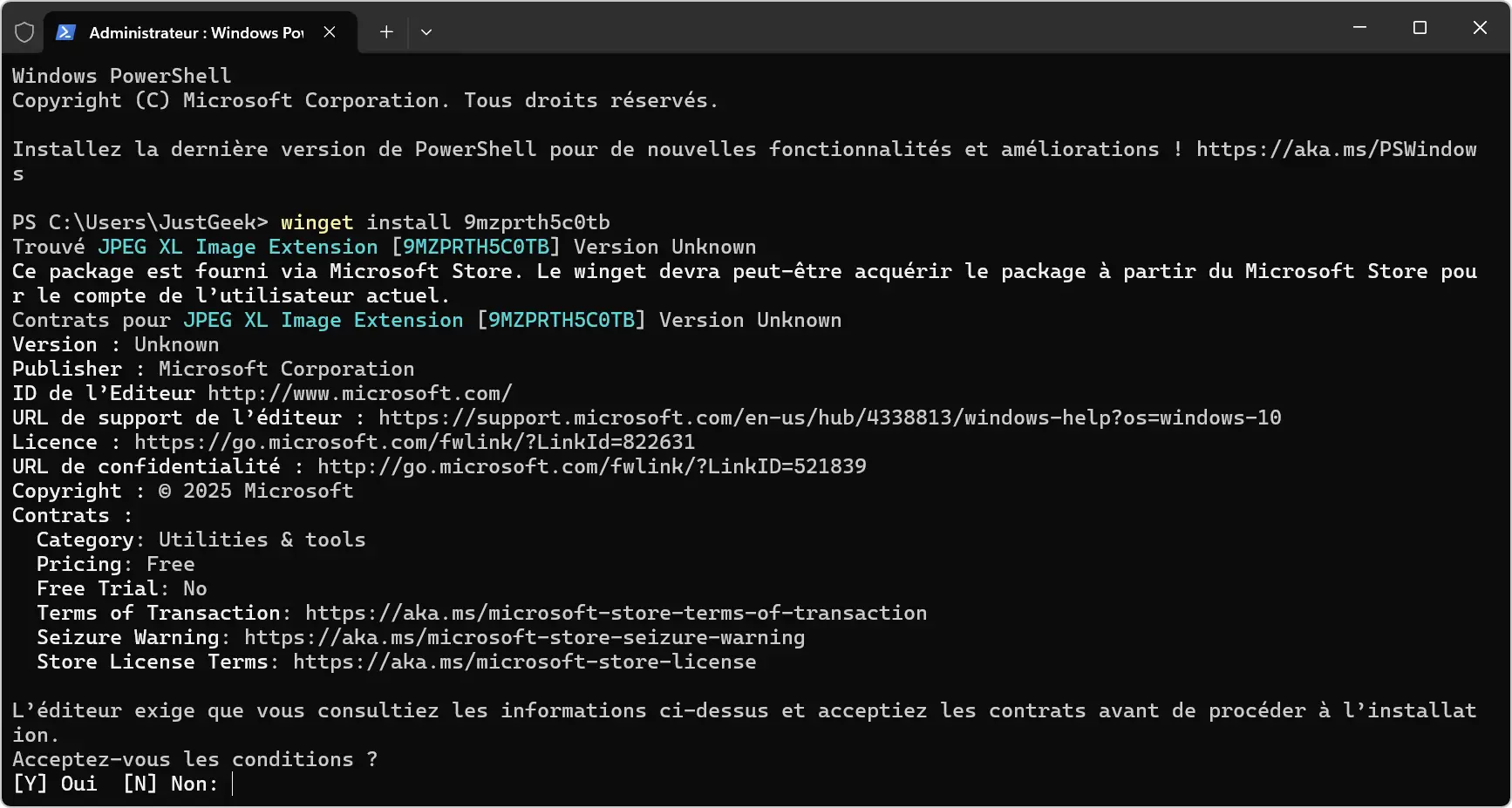Close the PowerShell tab

click(330, 32)
